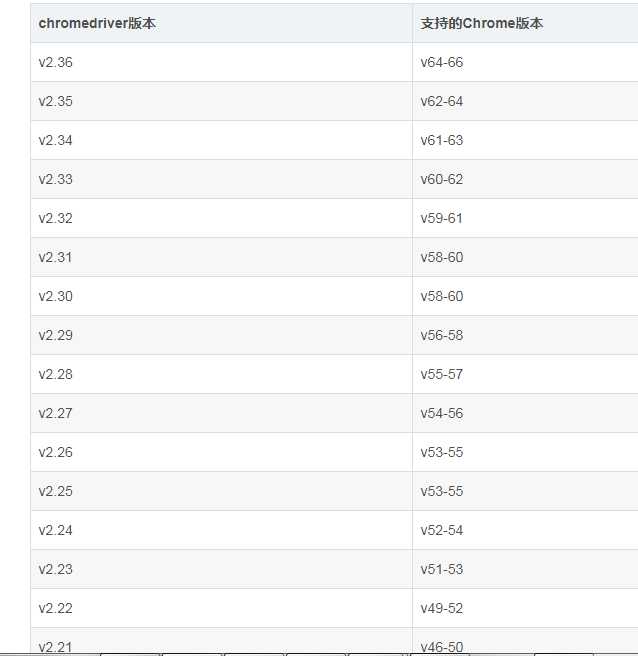The height and width of the screenshot is (656, 638).
Task: Select the v2.26 cell
Action: pyautogui.click(x=222, y=452)
